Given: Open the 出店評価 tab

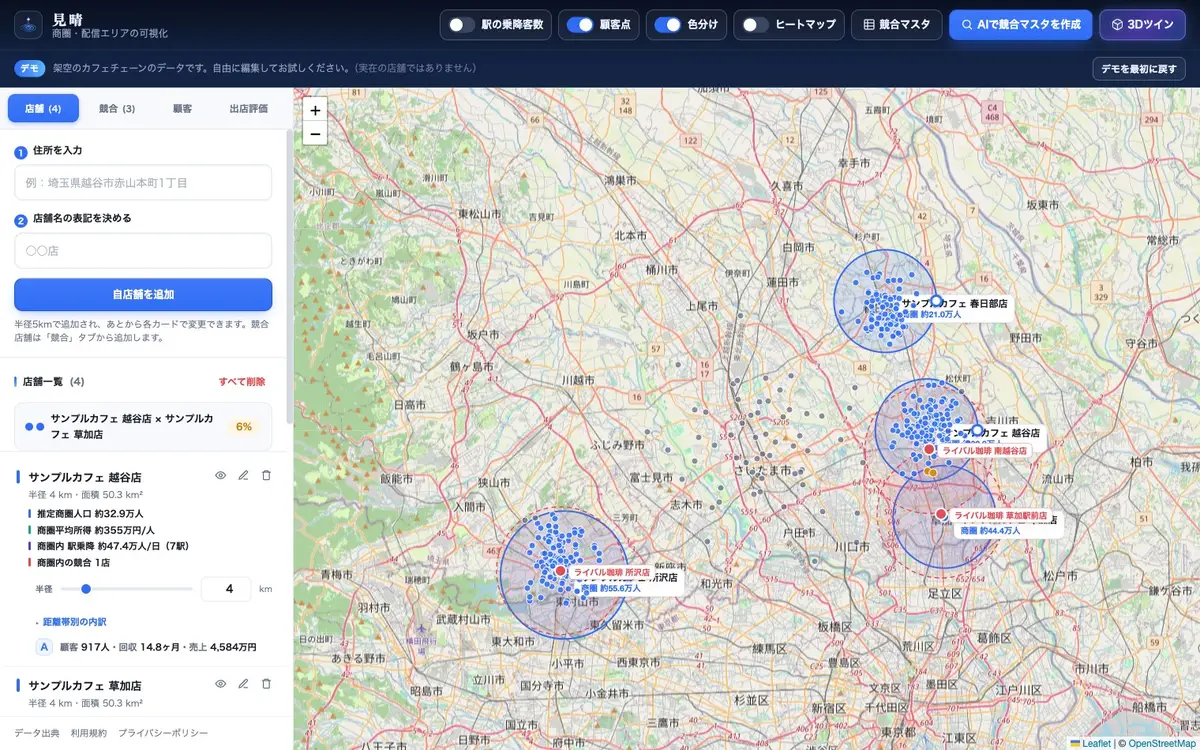Looking at the screenshot, I should [248, 108].
